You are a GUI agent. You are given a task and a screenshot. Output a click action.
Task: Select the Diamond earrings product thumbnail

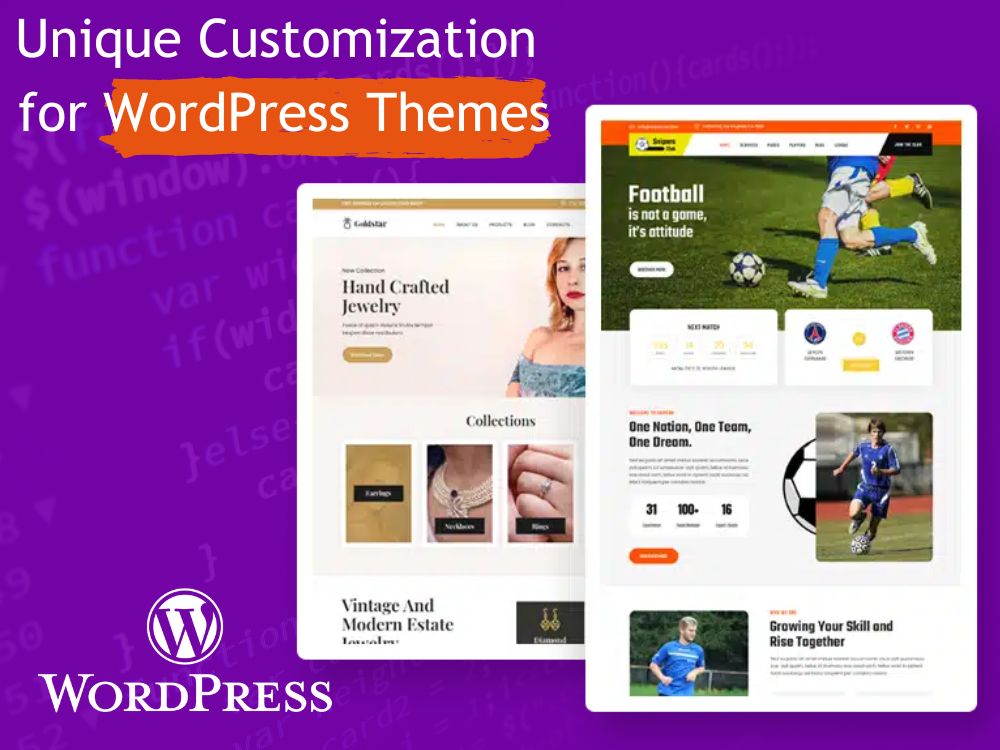coord(550,622)
